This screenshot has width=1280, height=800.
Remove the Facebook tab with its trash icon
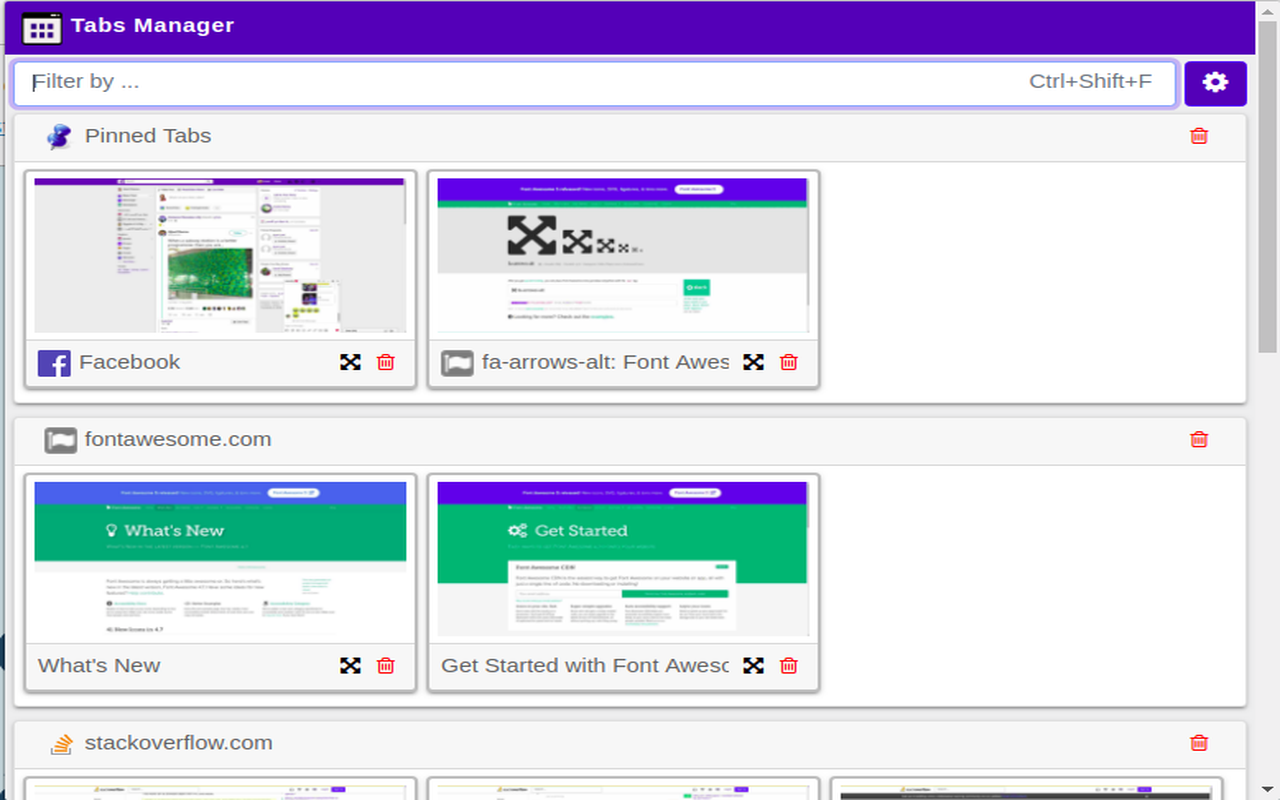coord(385,362)
